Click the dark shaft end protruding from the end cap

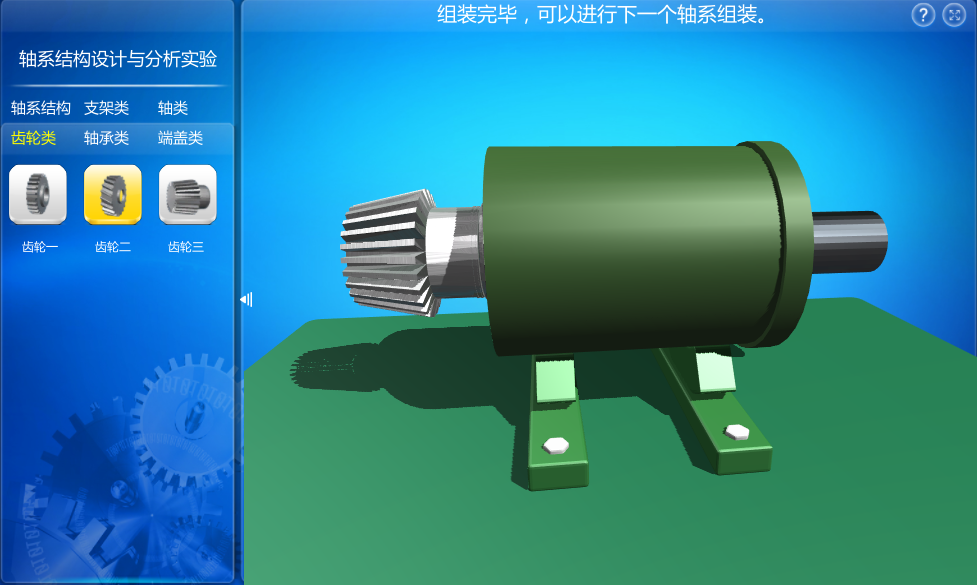(850, 240)
